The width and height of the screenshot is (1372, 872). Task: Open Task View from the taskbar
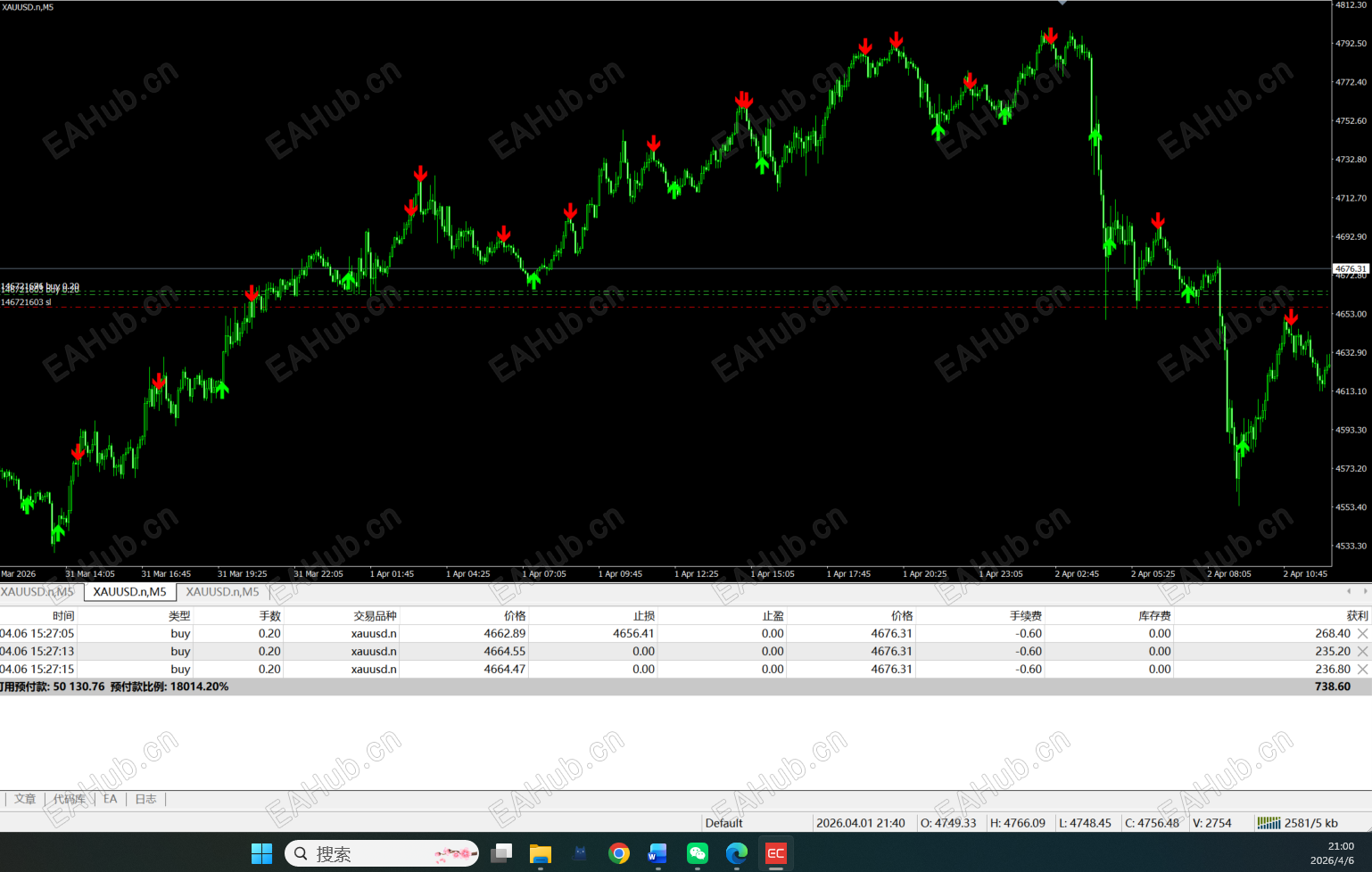coord(502,854)
